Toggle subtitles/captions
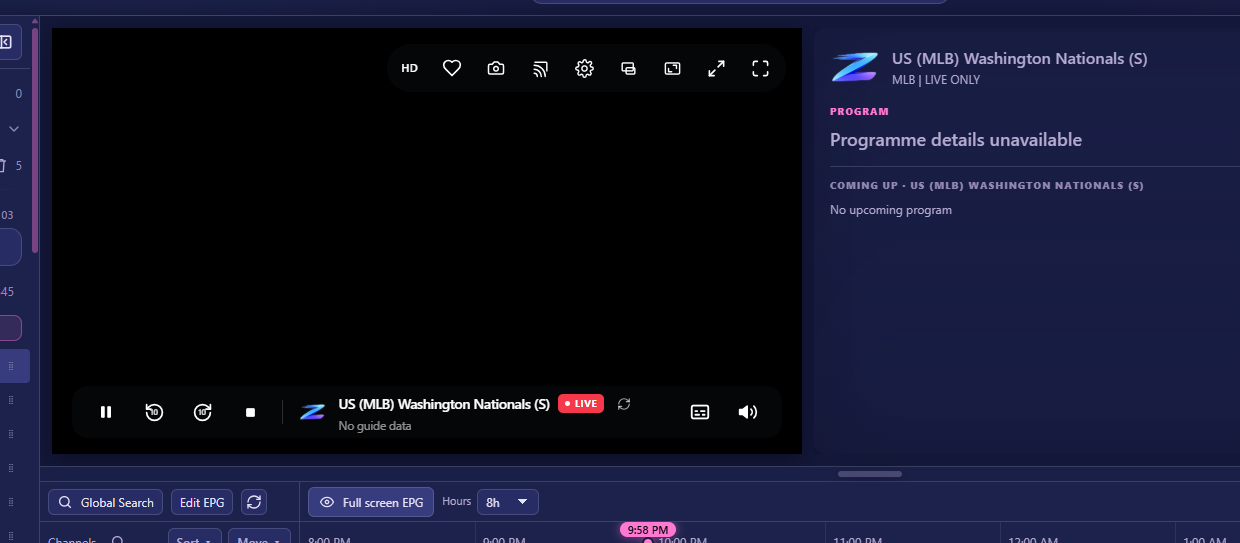Image resolution: width=1240 pixels, height=543 pixels. coord(700,412)
